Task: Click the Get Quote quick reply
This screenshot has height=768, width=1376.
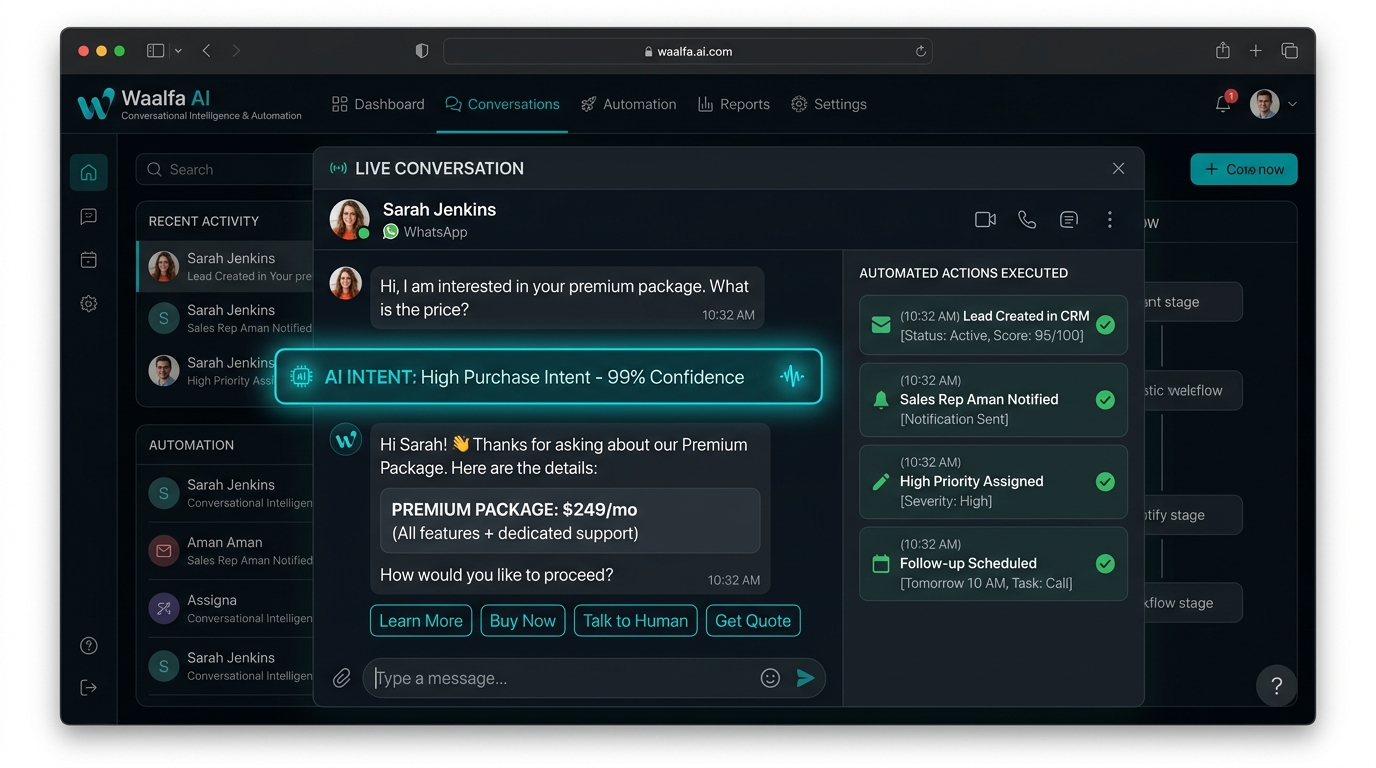Action: 753,621
